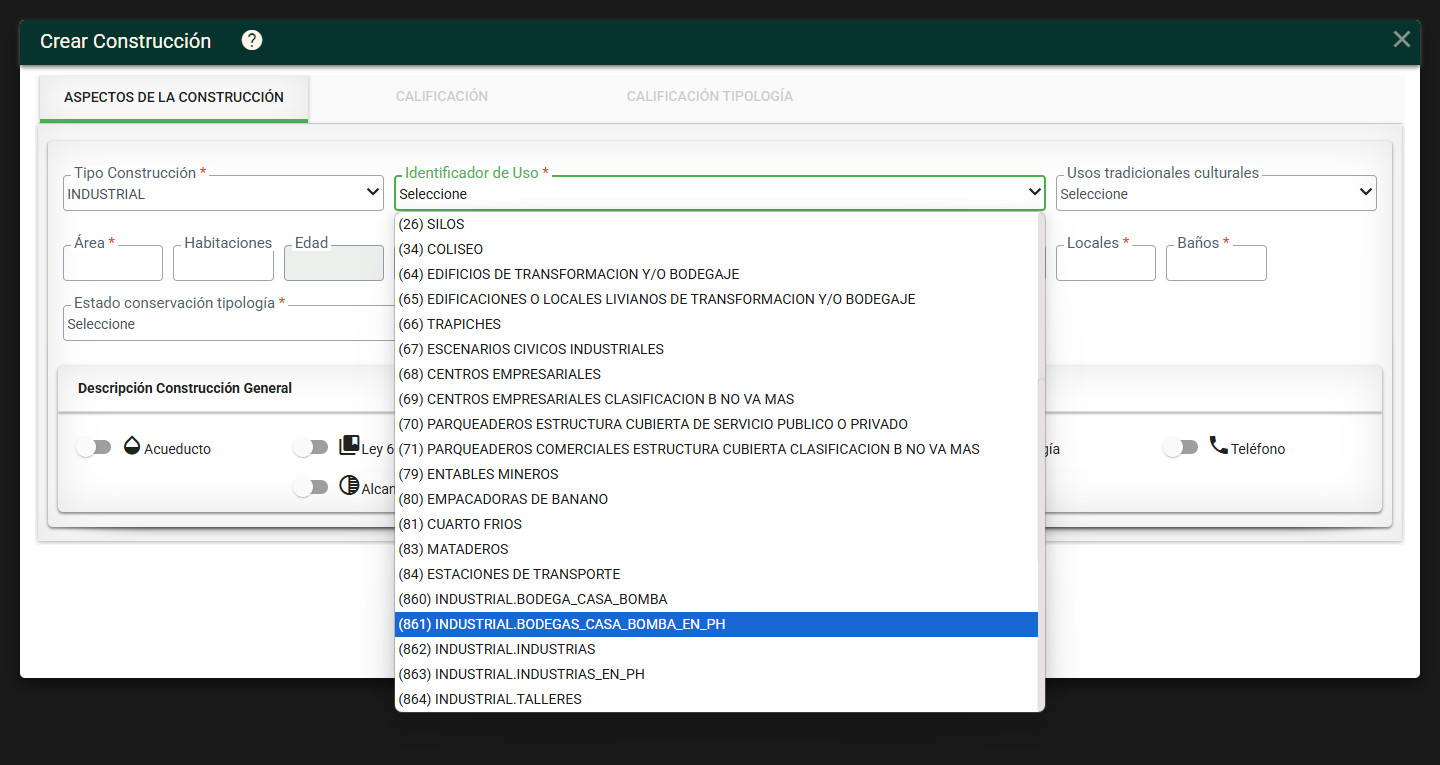Click the Área input field
The width and height of the screenshot is (1440, 765).
(113, 263)
